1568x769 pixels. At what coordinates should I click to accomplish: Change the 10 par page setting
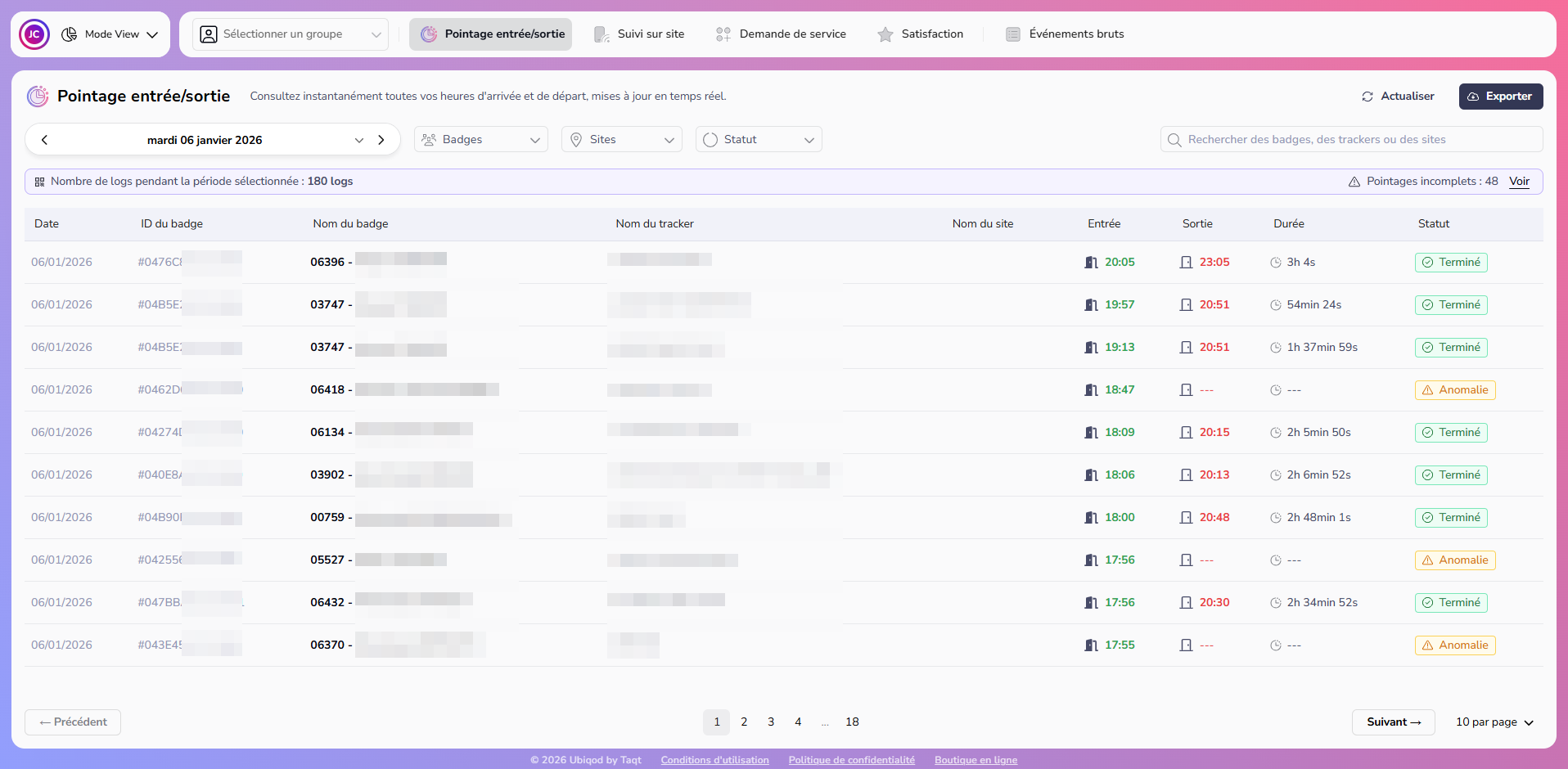1494,722
